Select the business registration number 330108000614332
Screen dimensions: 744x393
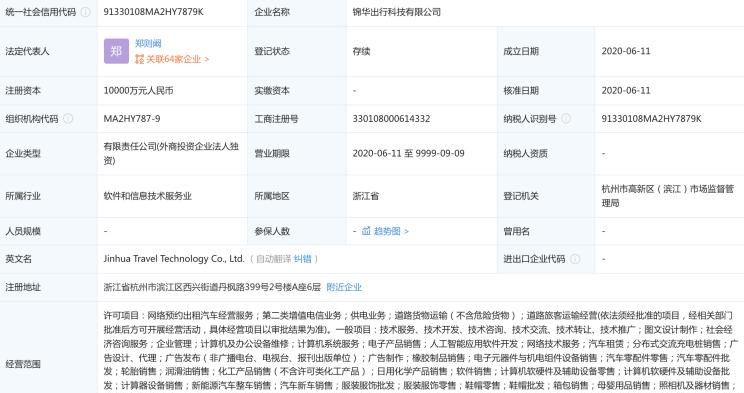tap(391, 119)
